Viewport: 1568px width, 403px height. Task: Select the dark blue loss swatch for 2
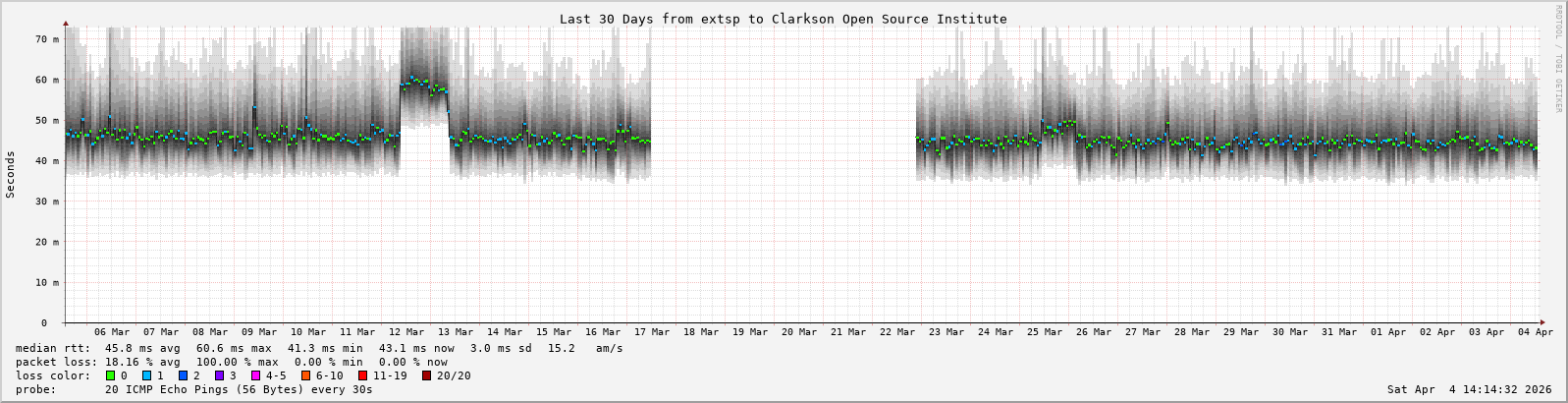(x=184, y=375)
